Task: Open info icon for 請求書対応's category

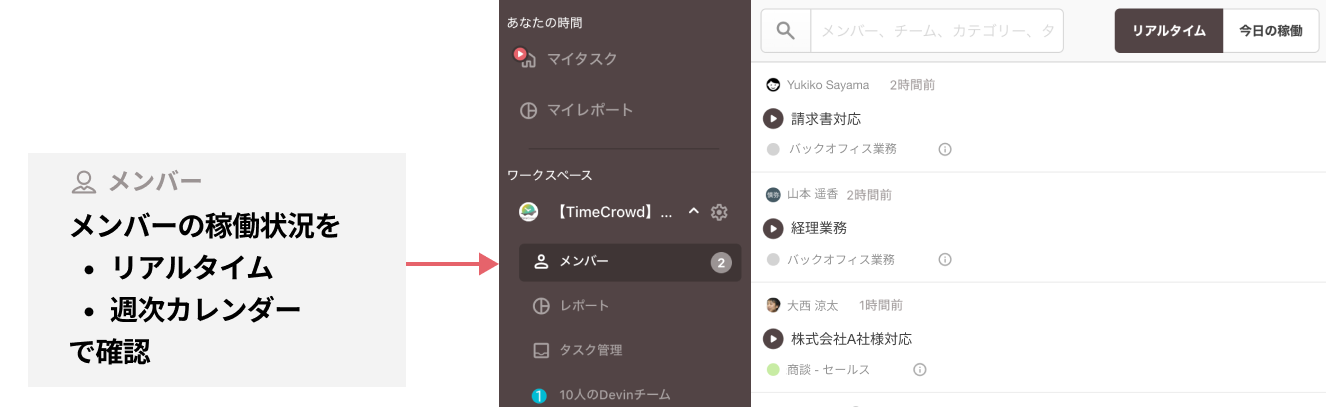Action: click(x=945, y=149)
